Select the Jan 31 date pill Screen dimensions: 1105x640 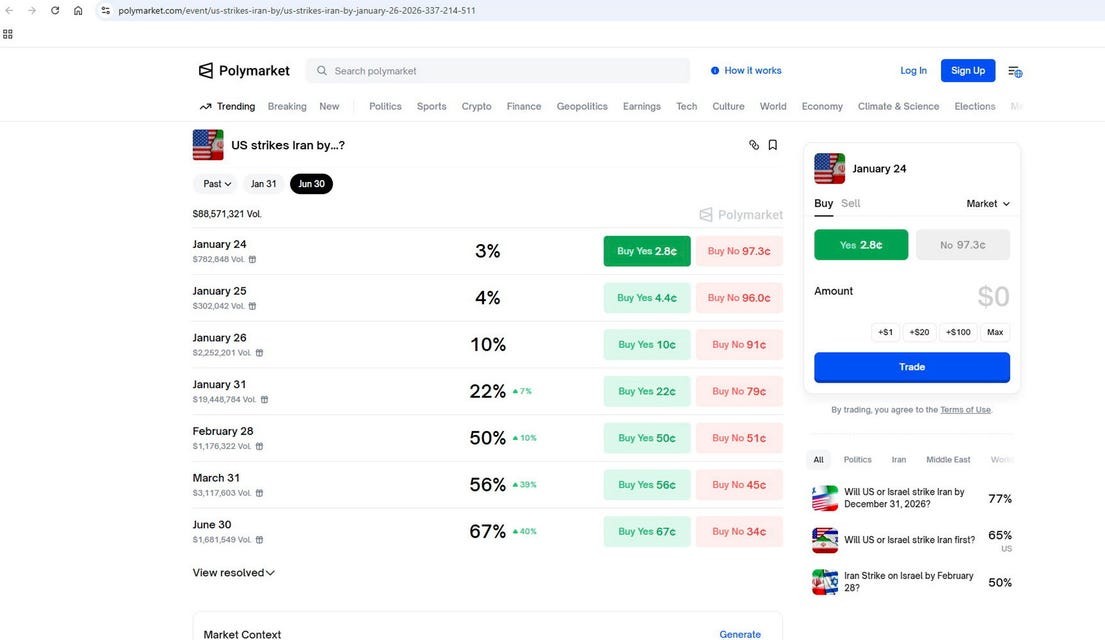point(264,184)
